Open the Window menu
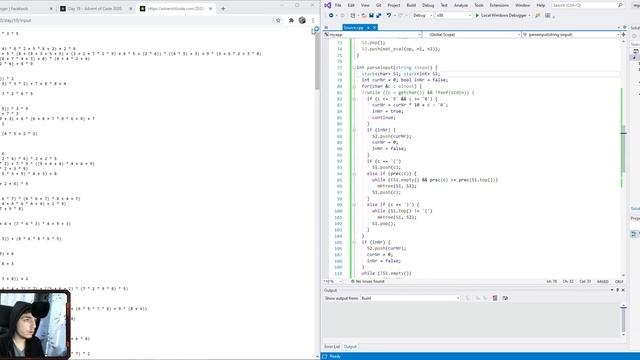Screen dimensions: 640x360 [522, 5]
